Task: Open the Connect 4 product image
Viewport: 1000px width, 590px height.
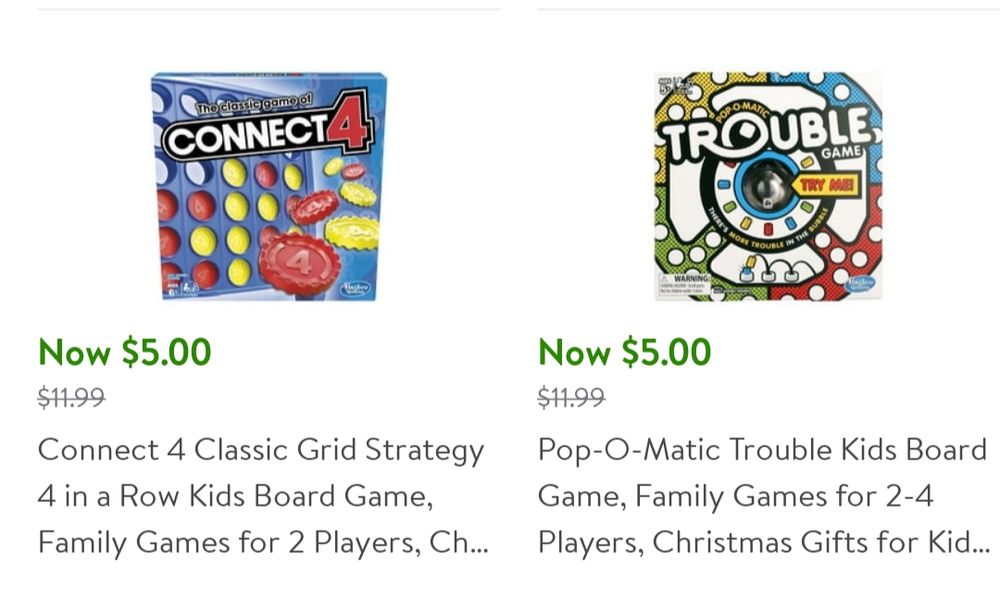Action: tap(269, 186)
